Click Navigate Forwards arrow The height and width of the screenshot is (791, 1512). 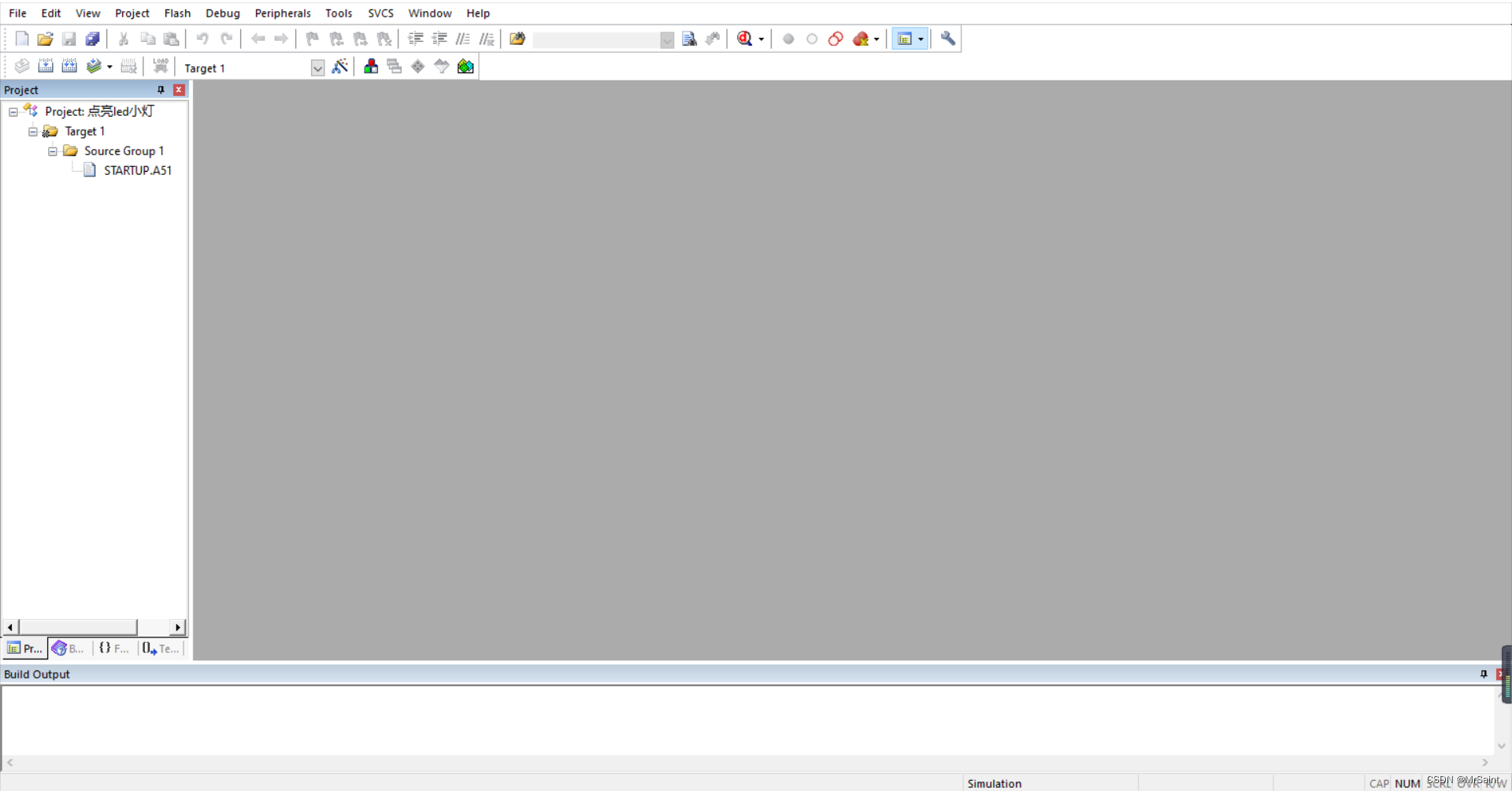[281, 39]
